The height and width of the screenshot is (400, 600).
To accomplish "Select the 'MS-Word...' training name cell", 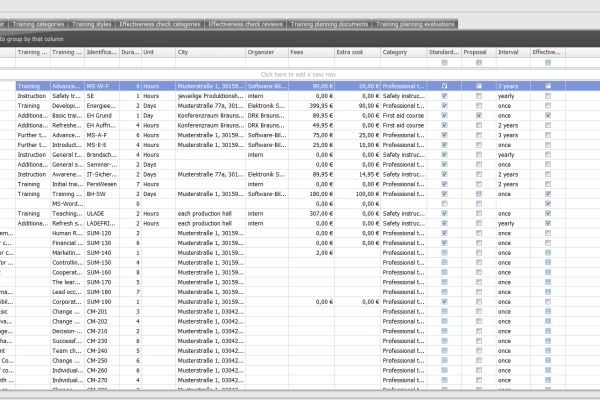I will [67, 204].
